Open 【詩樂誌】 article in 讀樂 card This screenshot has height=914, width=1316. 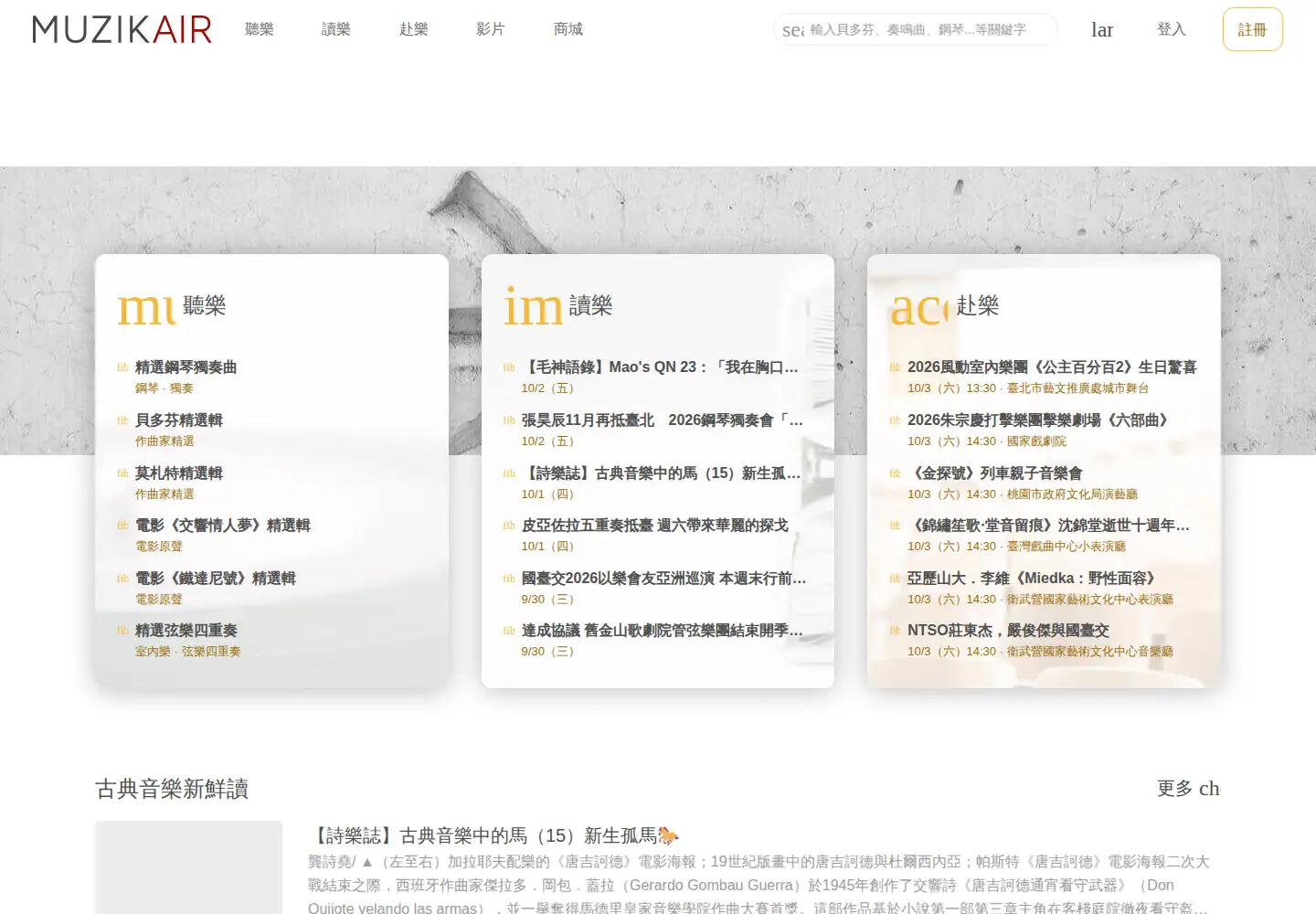tap(661, 473)
